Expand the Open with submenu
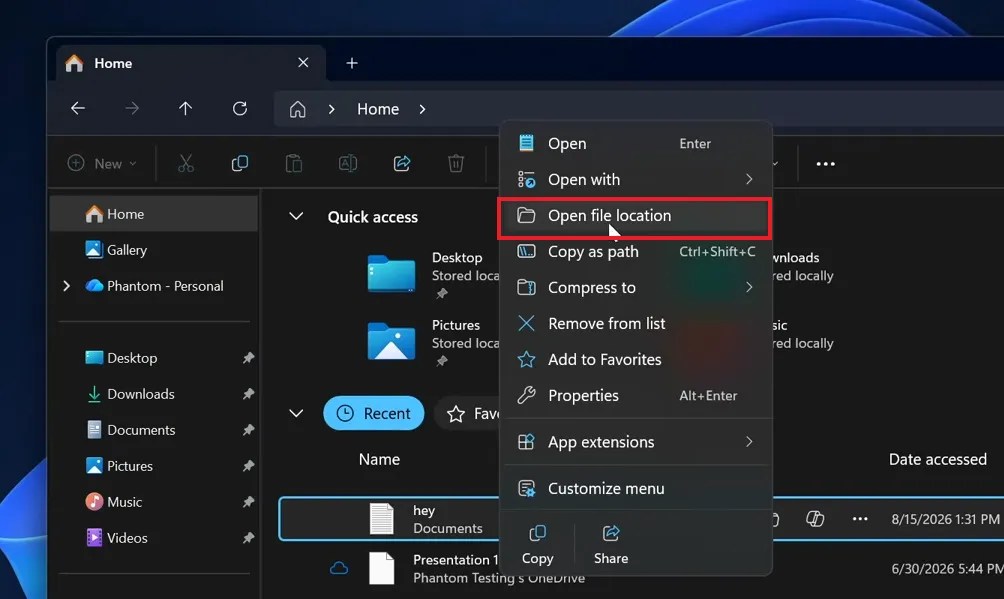This screenshot has width=1004, height=599. point(749,179)
